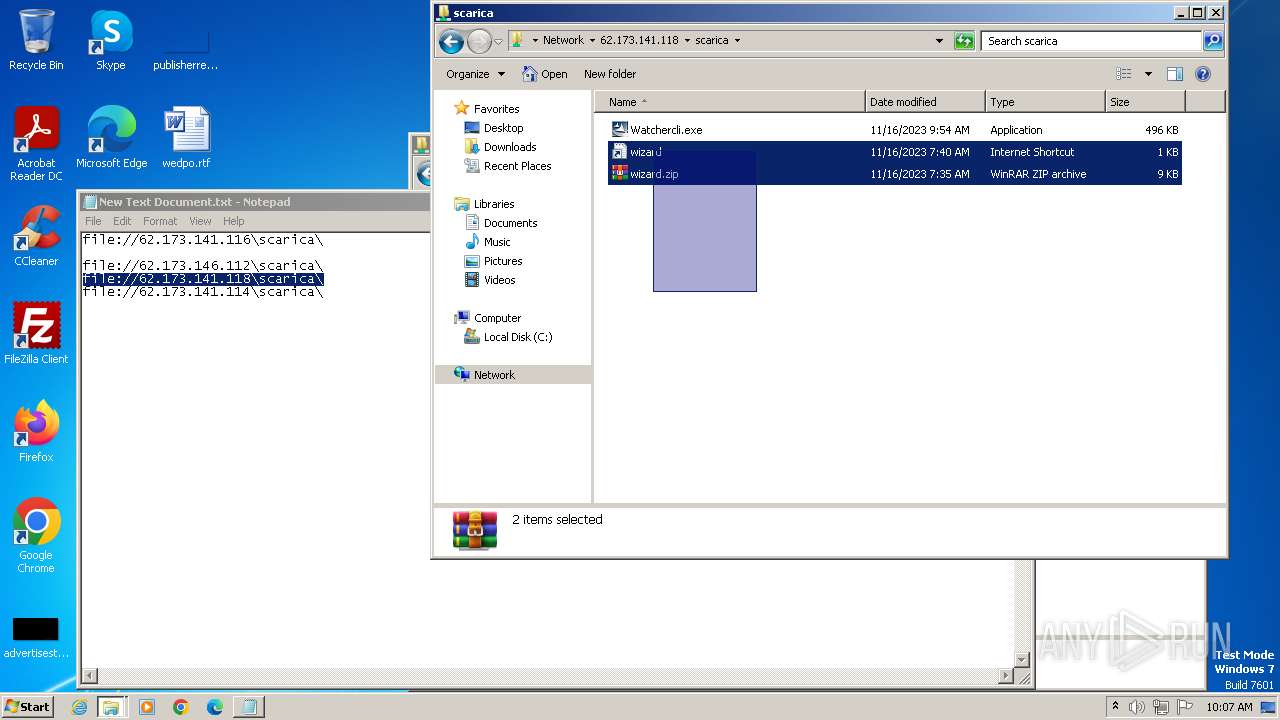
Task: Sort files by Size column
Action: point(1145,102)
